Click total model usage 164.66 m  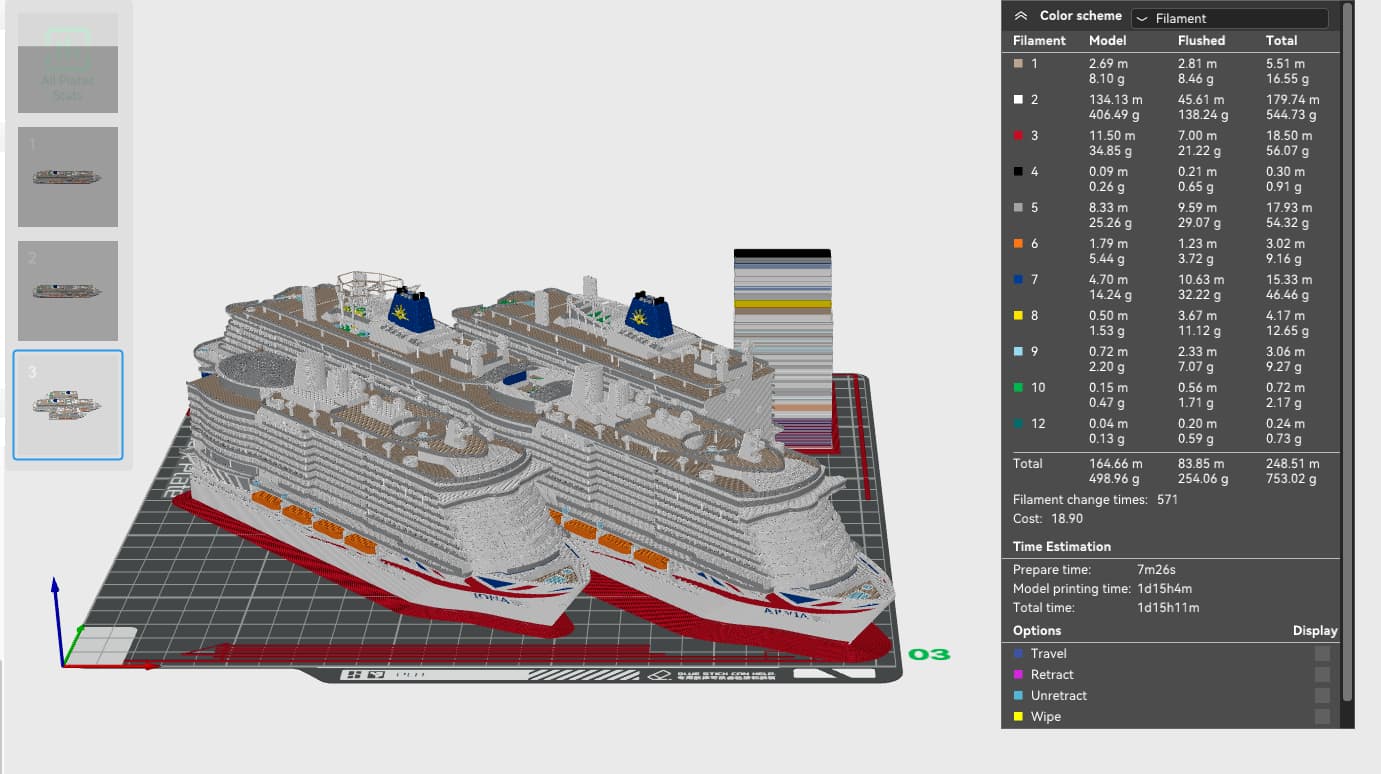(1116, 463)
